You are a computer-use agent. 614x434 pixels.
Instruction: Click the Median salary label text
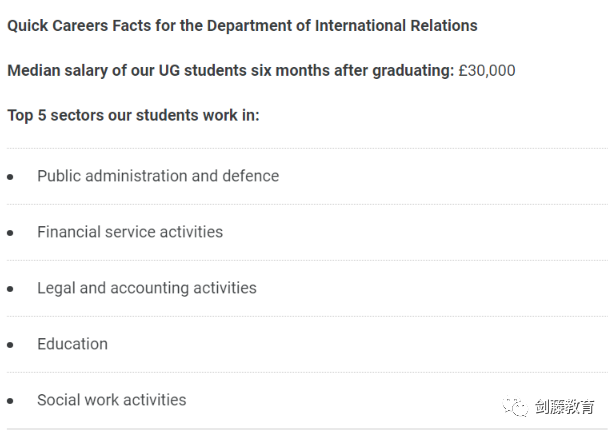pos(231,71)
